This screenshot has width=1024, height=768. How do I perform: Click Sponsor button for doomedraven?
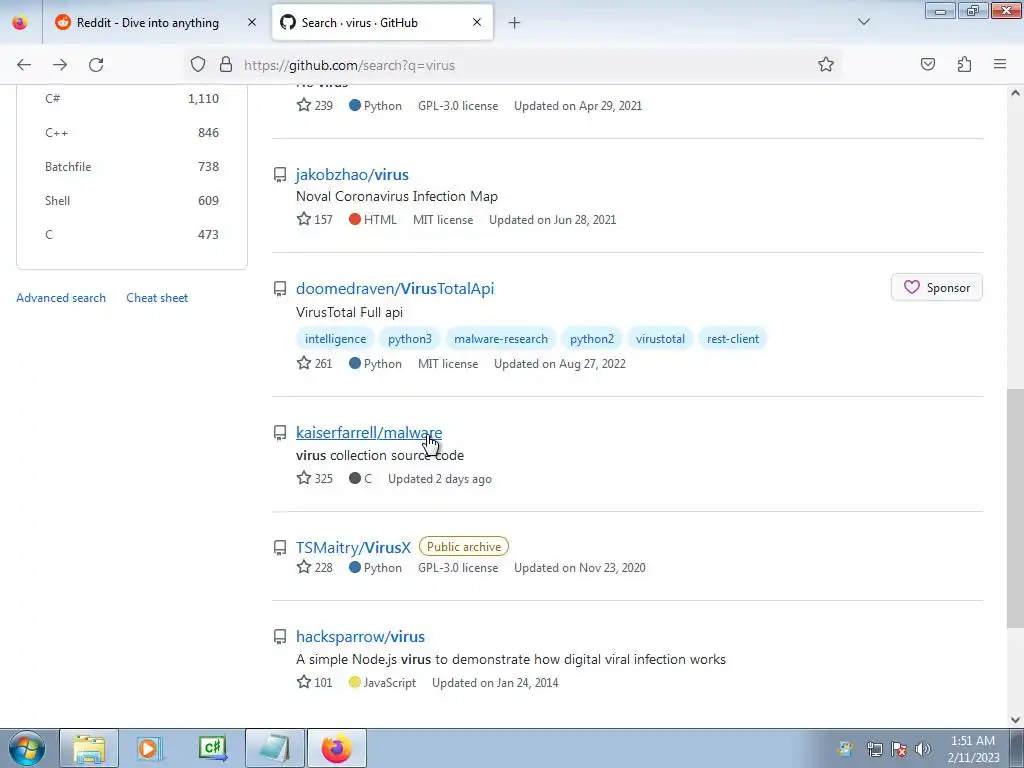[936, 287]
